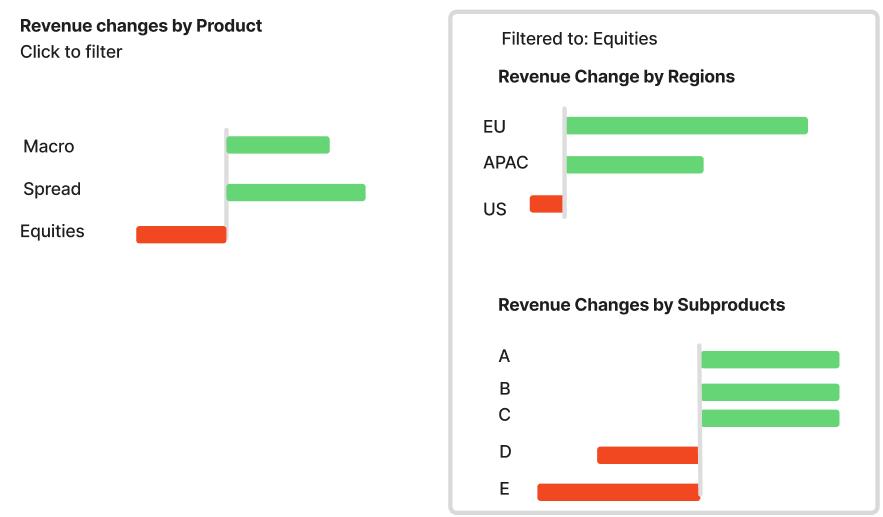Filter by the red Equities bar

(181, 234)
